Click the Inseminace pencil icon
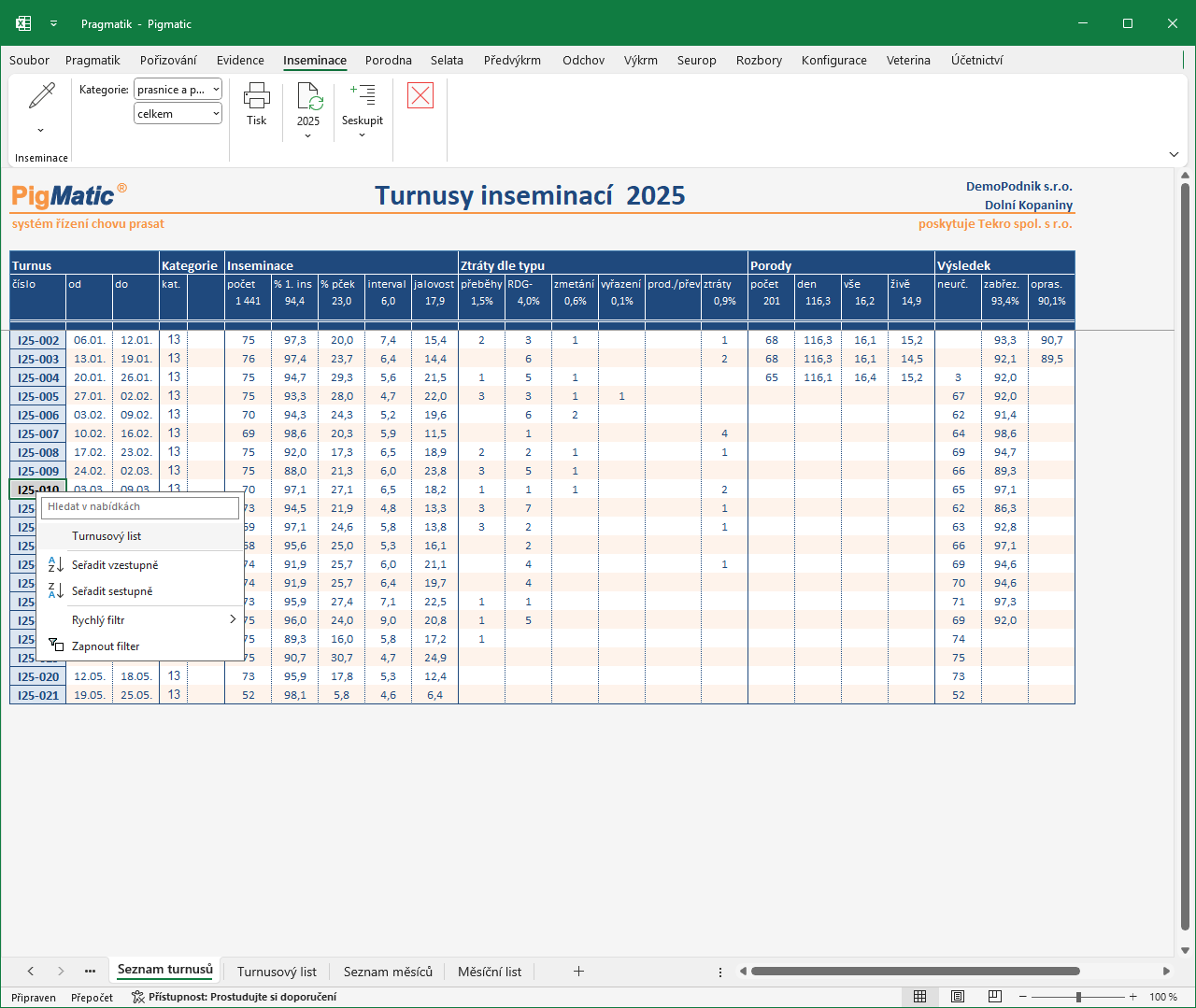 click(42, 95)
